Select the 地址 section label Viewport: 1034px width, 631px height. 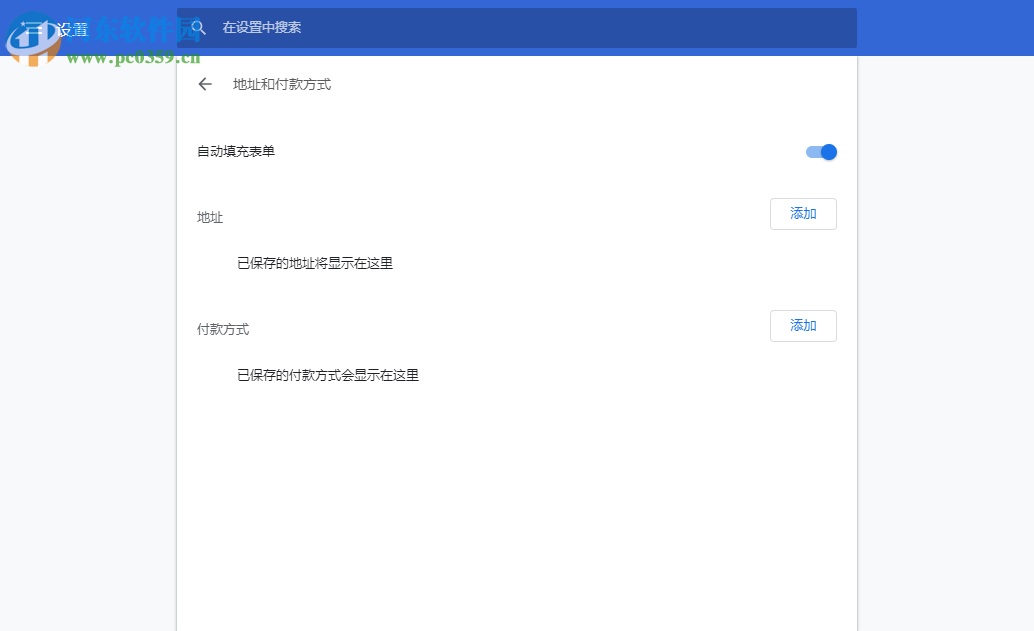209,217
